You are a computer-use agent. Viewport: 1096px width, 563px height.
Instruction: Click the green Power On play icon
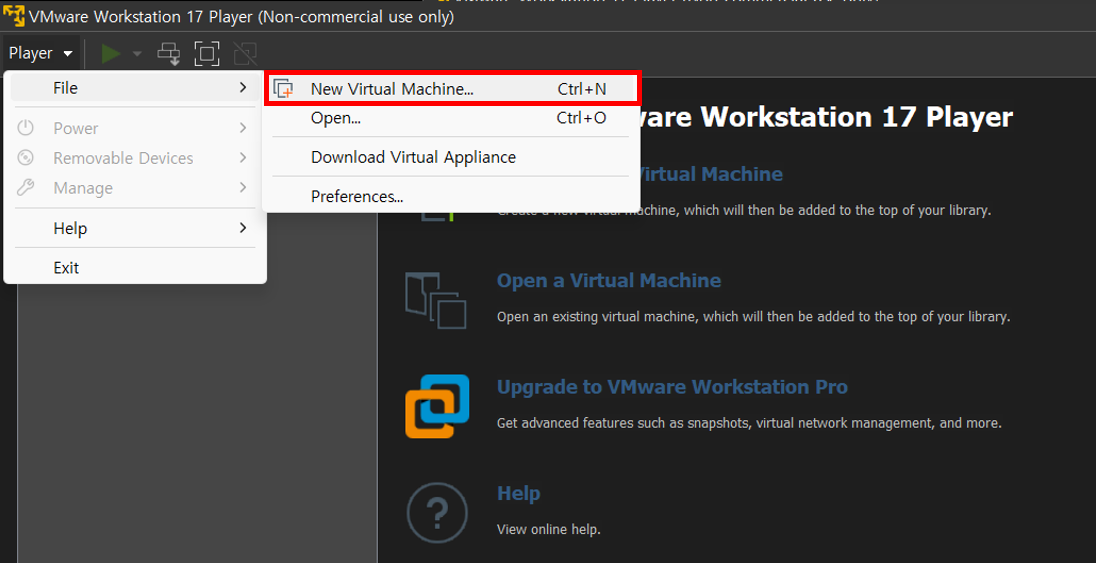tap(110, 53)
